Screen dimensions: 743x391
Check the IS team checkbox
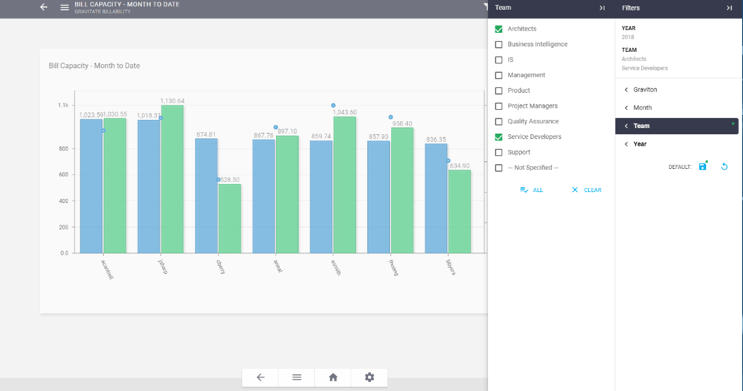498,60
